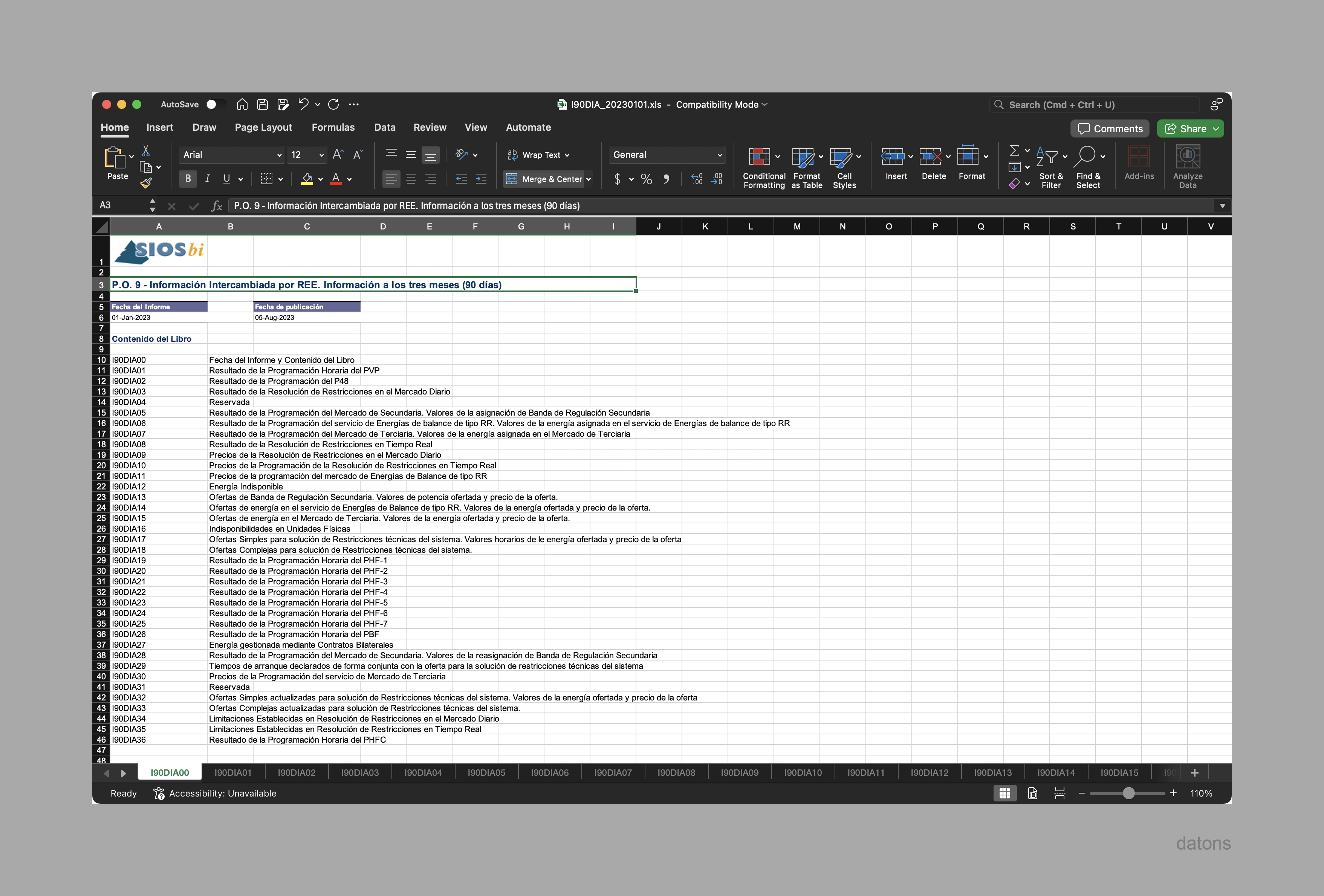Screen dimensions: 1324x896
Task: Click the AutoSum icon
Action: pyautogui.click(x=1014, y=150)
